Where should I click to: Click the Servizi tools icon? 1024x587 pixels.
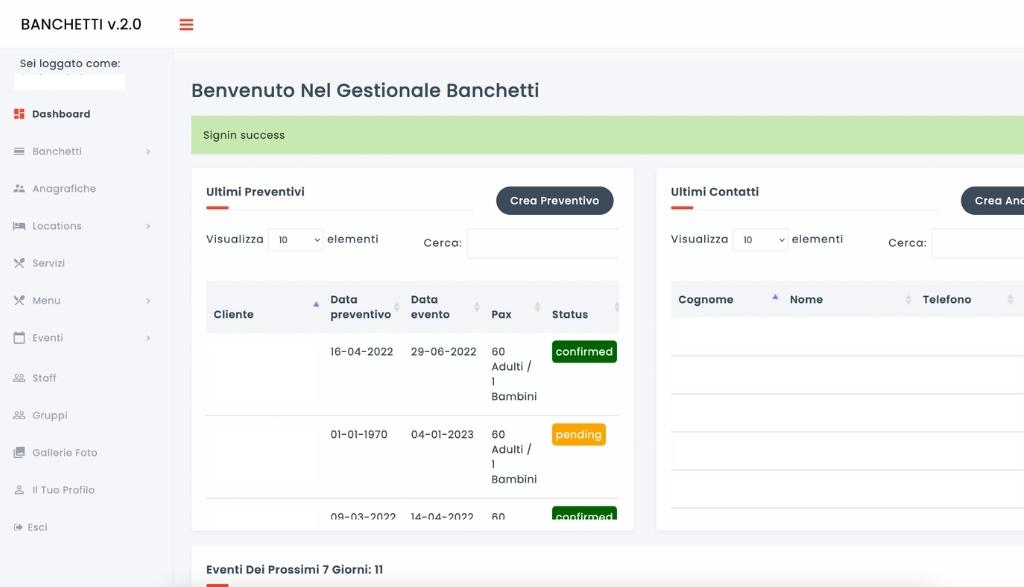coord(19,264)
